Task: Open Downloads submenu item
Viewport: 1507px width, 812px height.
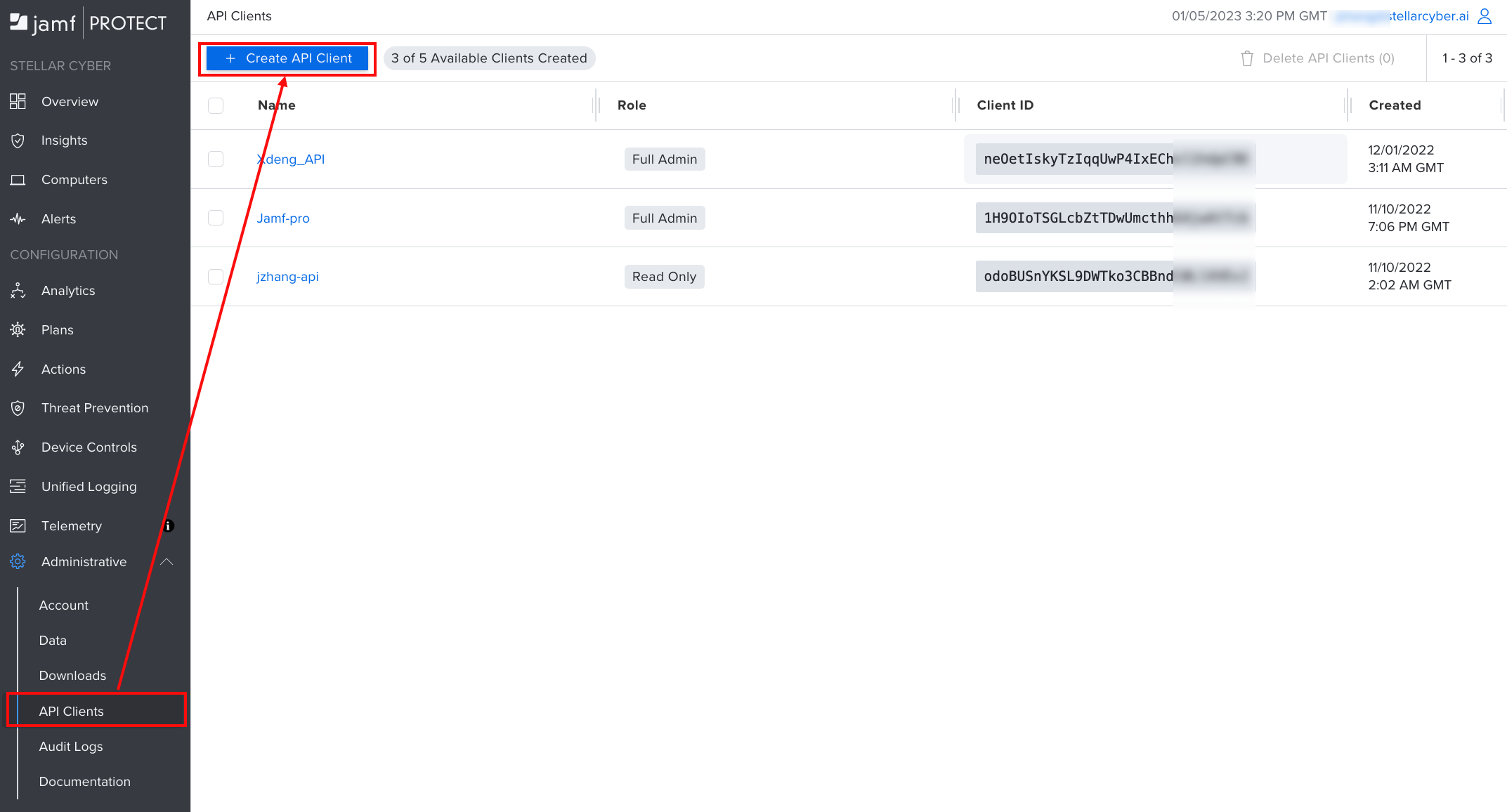Action: [x=72, y=676]
